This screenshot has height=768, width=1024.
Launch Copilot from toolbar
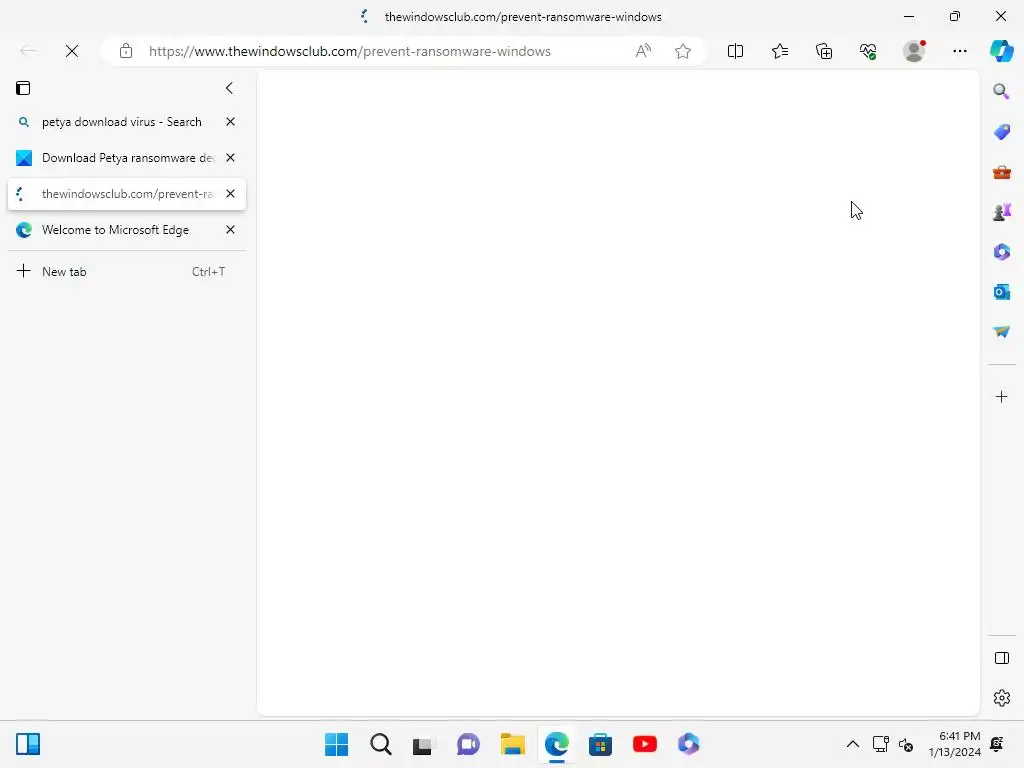tap(1001, 51)
